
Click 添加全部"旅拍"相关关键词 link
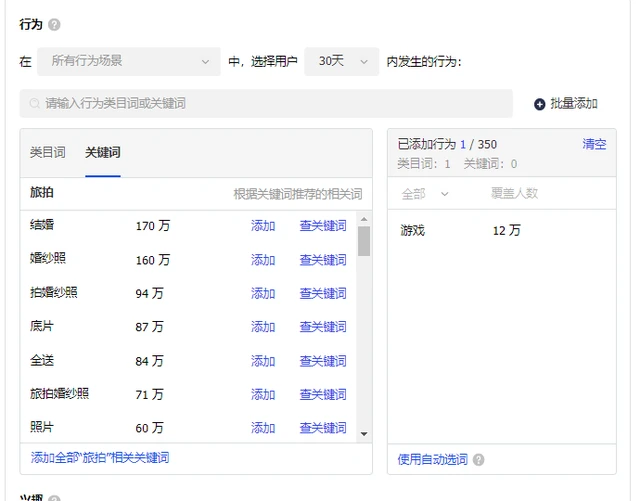(x=100, y=458)
